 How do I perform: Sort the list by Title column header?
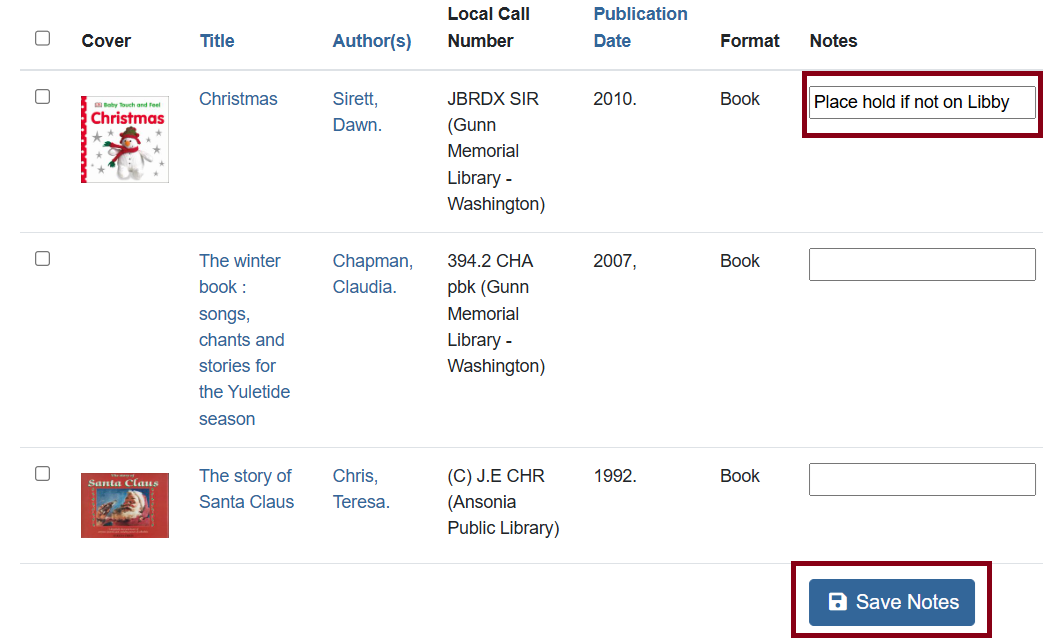[217, 41]
